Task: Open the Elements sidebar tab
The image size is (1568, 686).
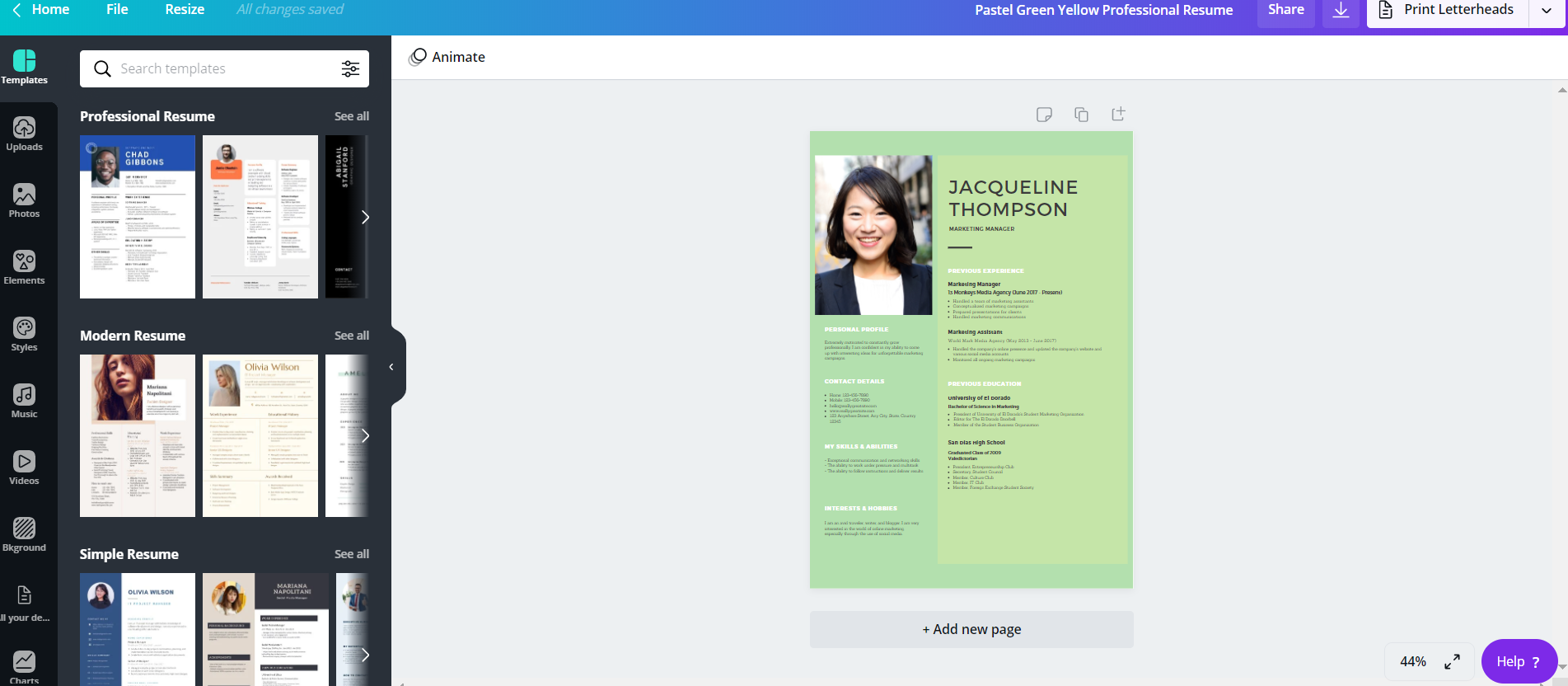Action: pos(25,268)
